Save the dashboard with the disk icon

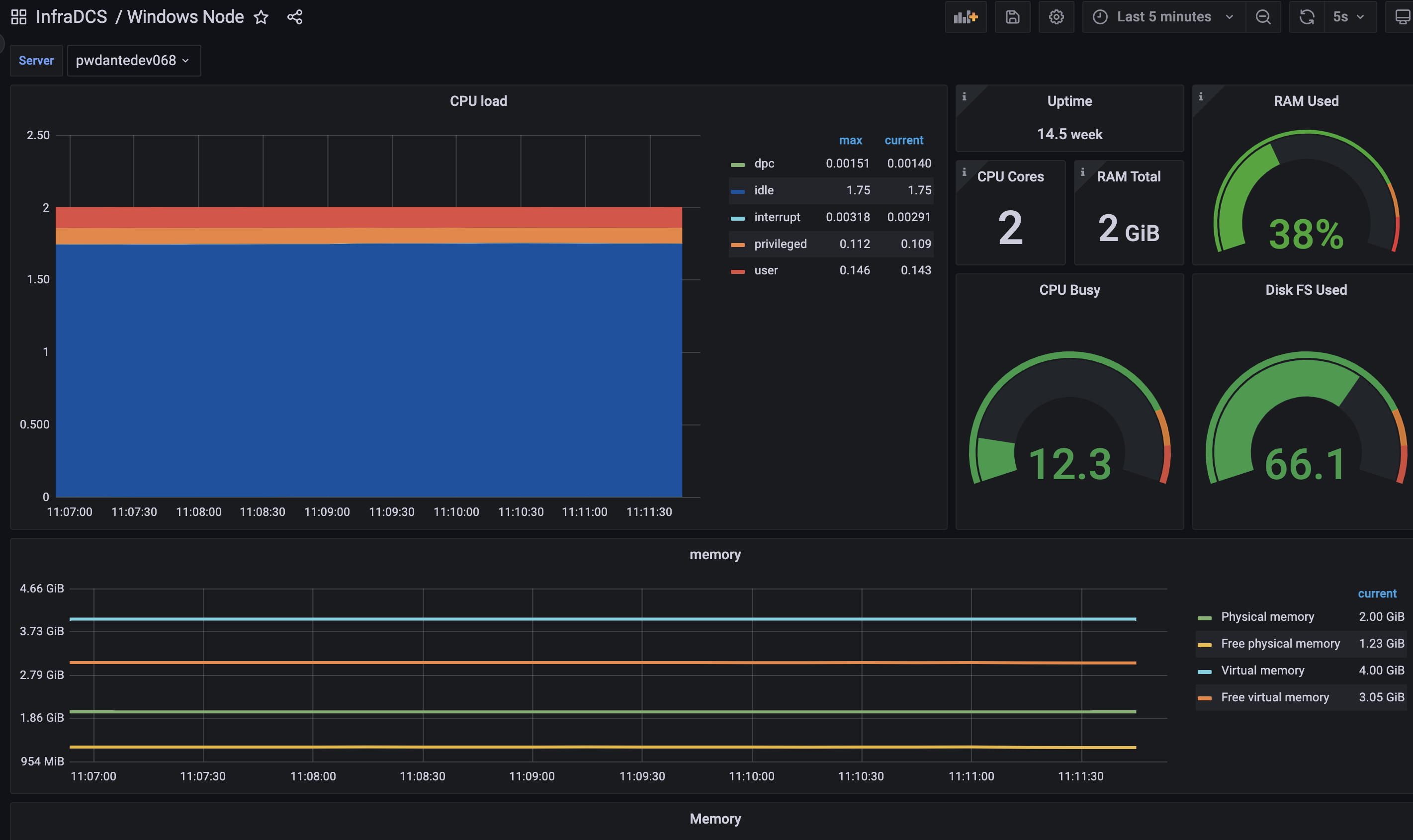tap(1012, 17)
